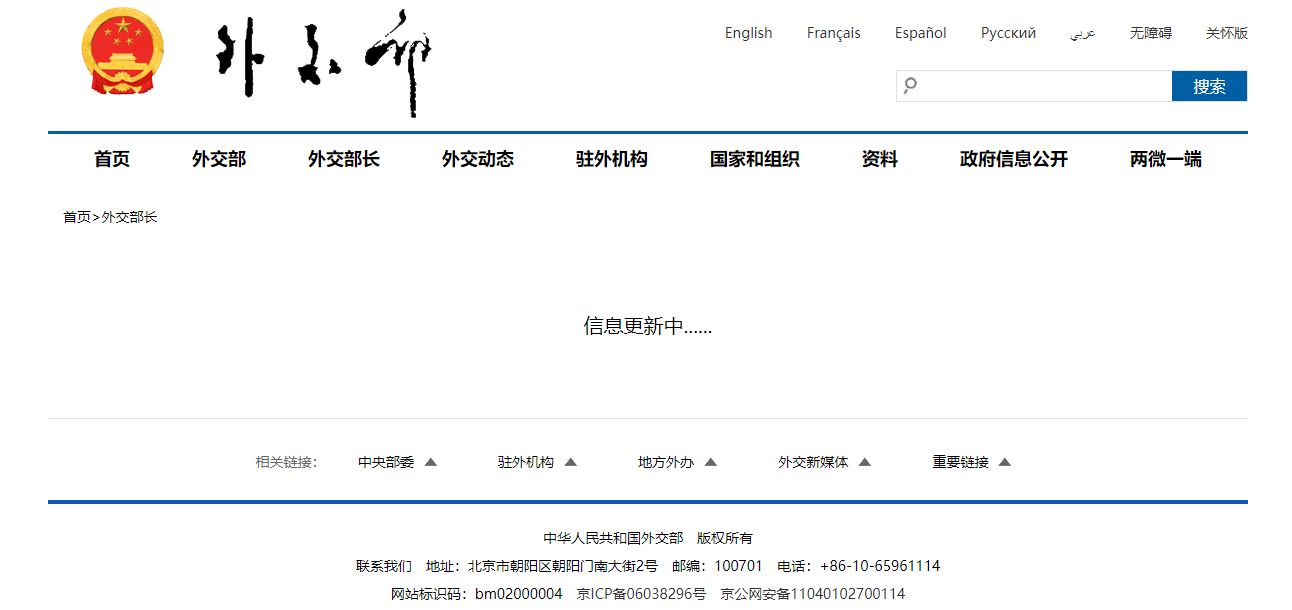1292x610 pixels.
Task: Open the Русский language version
Action: (x=1008, y=33)
